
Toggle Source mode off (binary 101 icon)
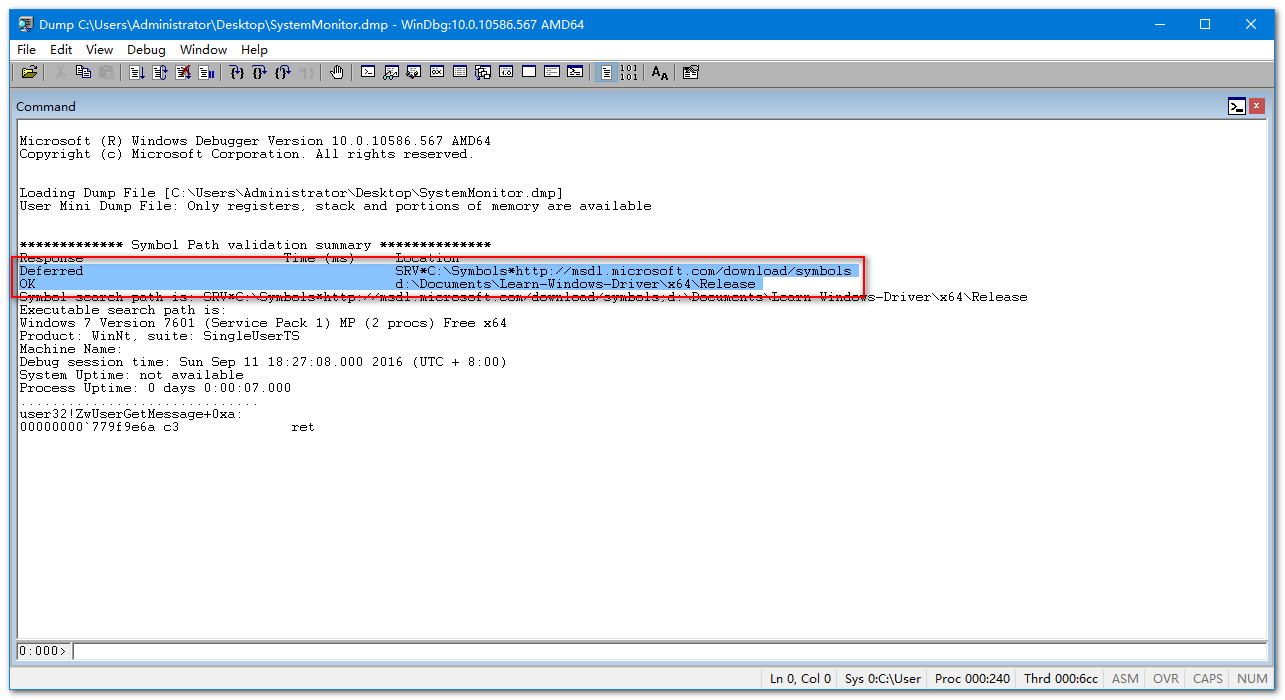[x=629, y=72]
